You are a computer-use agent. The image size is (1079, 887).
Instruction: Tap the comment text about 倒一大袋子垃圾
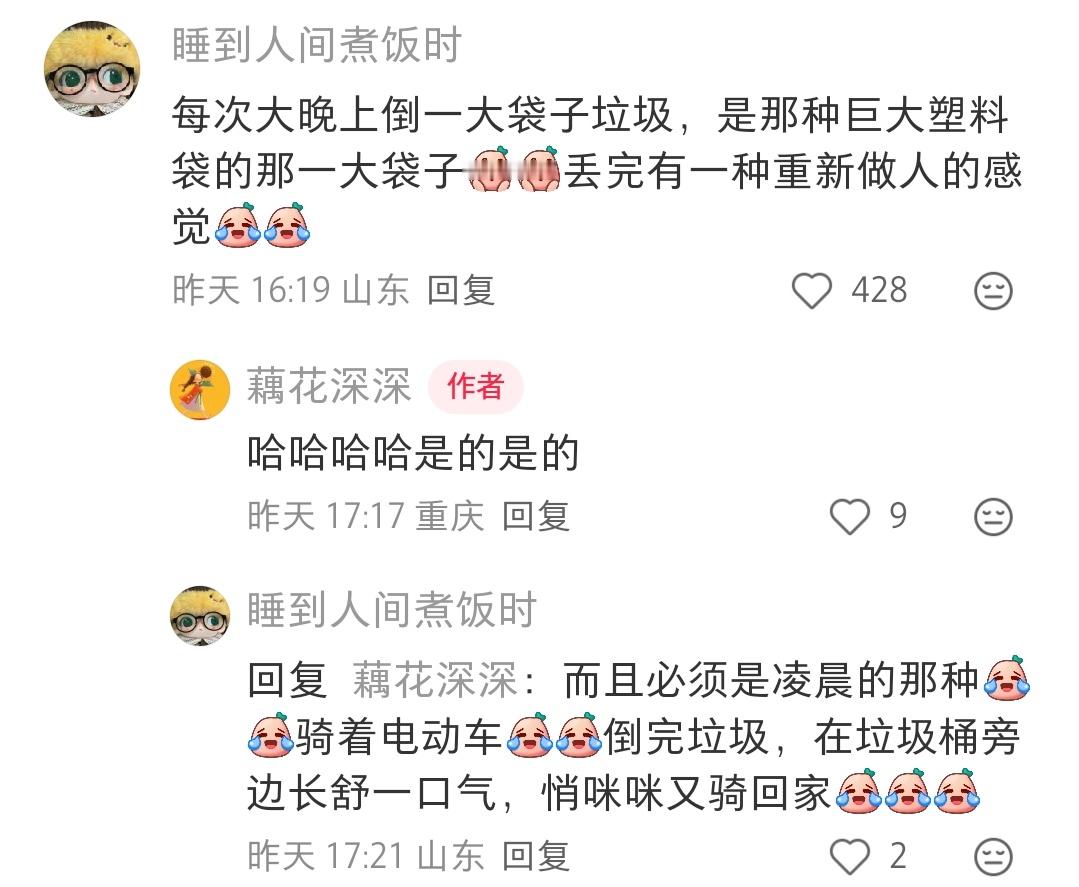(x=597, y=171)
